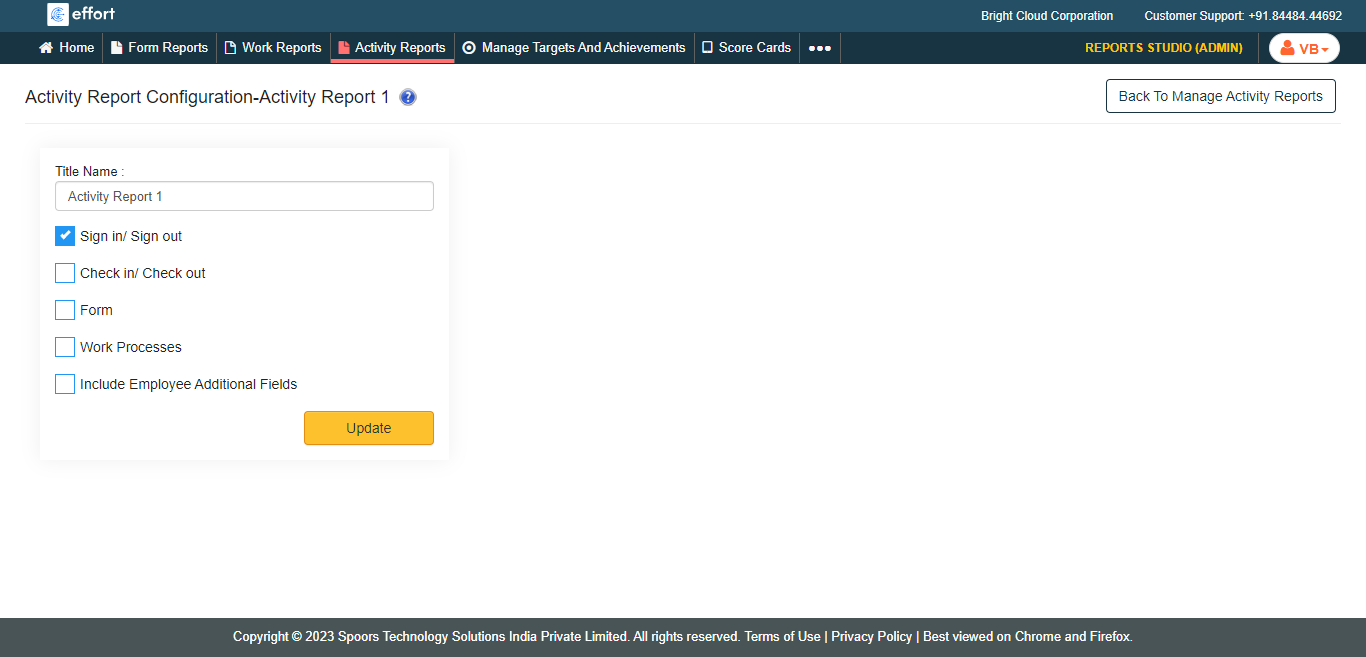
Task: Tick the Form checkbox
Action: click(x=65, y=310)
